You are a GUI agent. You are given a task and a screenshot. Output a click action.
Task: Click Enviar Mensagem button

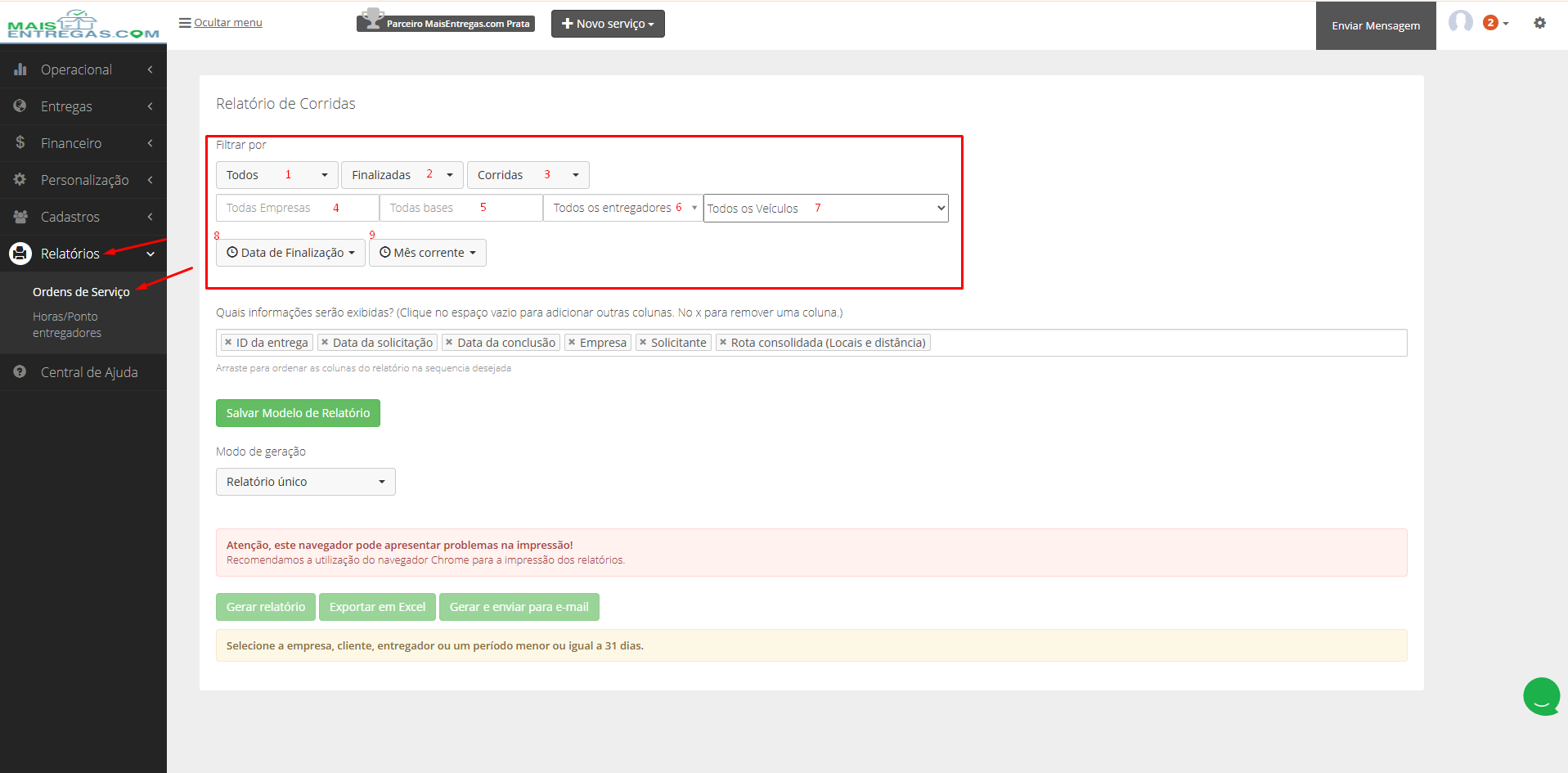coord(1376,25)
